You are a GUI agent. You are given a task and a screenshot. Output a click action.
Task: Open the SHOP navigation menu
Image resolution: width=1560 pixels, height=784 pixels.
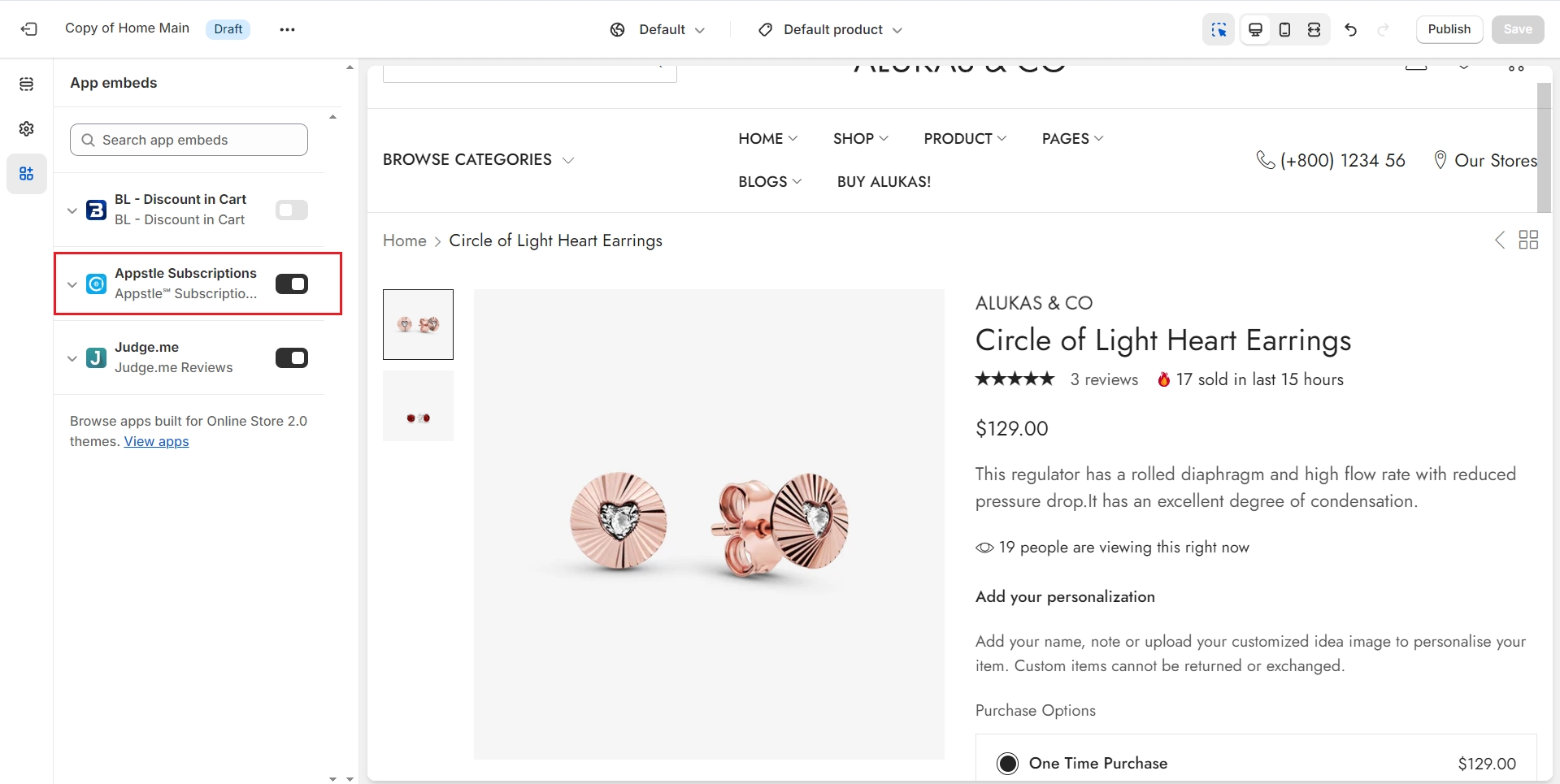[860, 139]
